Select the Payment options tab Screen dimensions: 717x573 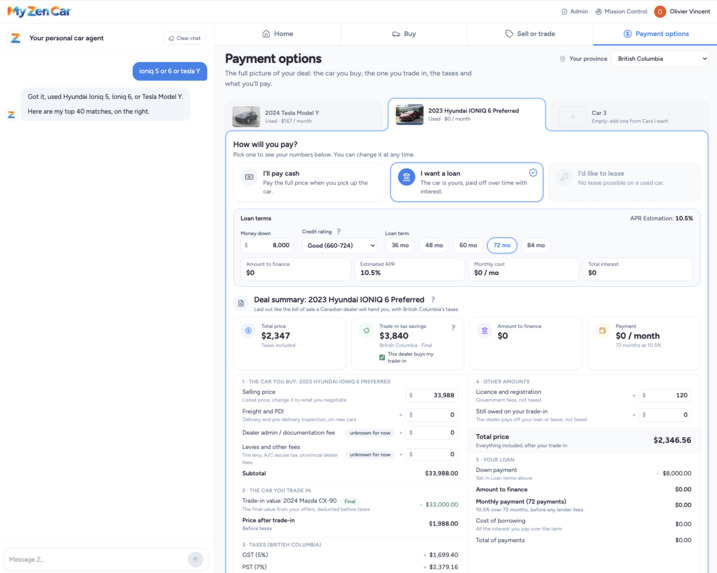pos(656,34)
